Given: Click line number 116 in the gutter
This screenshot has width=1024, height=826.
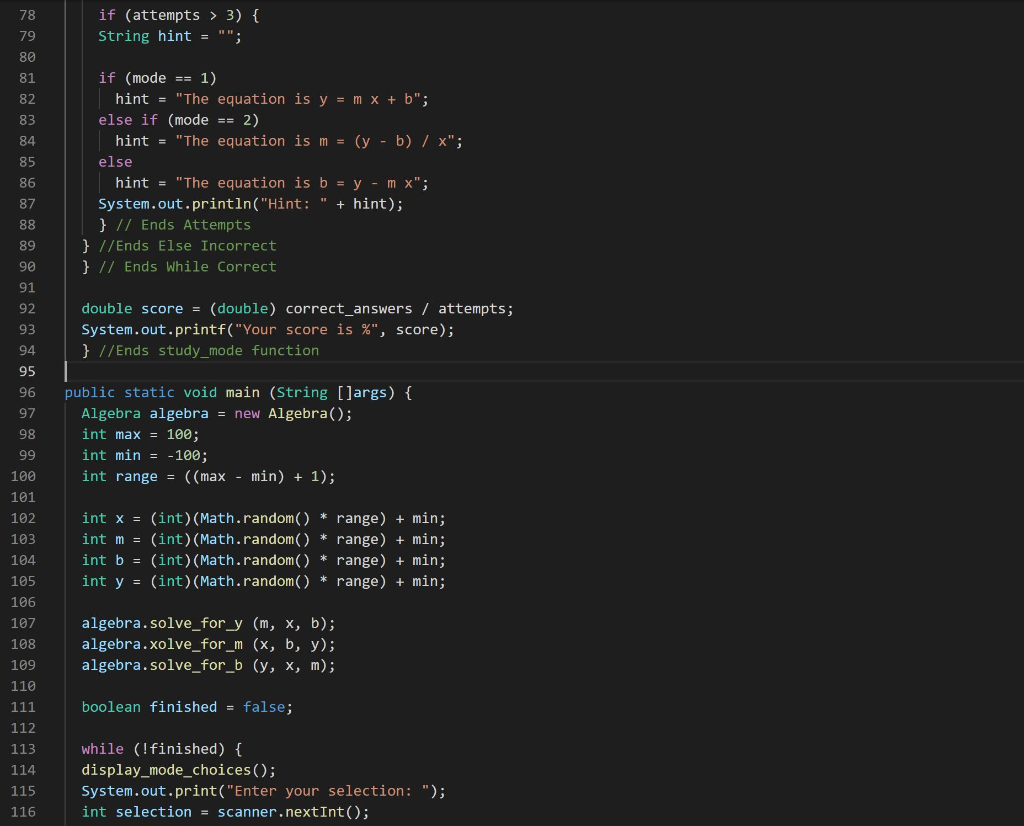Looking at the screenshot, I should (x=23, y=812).
